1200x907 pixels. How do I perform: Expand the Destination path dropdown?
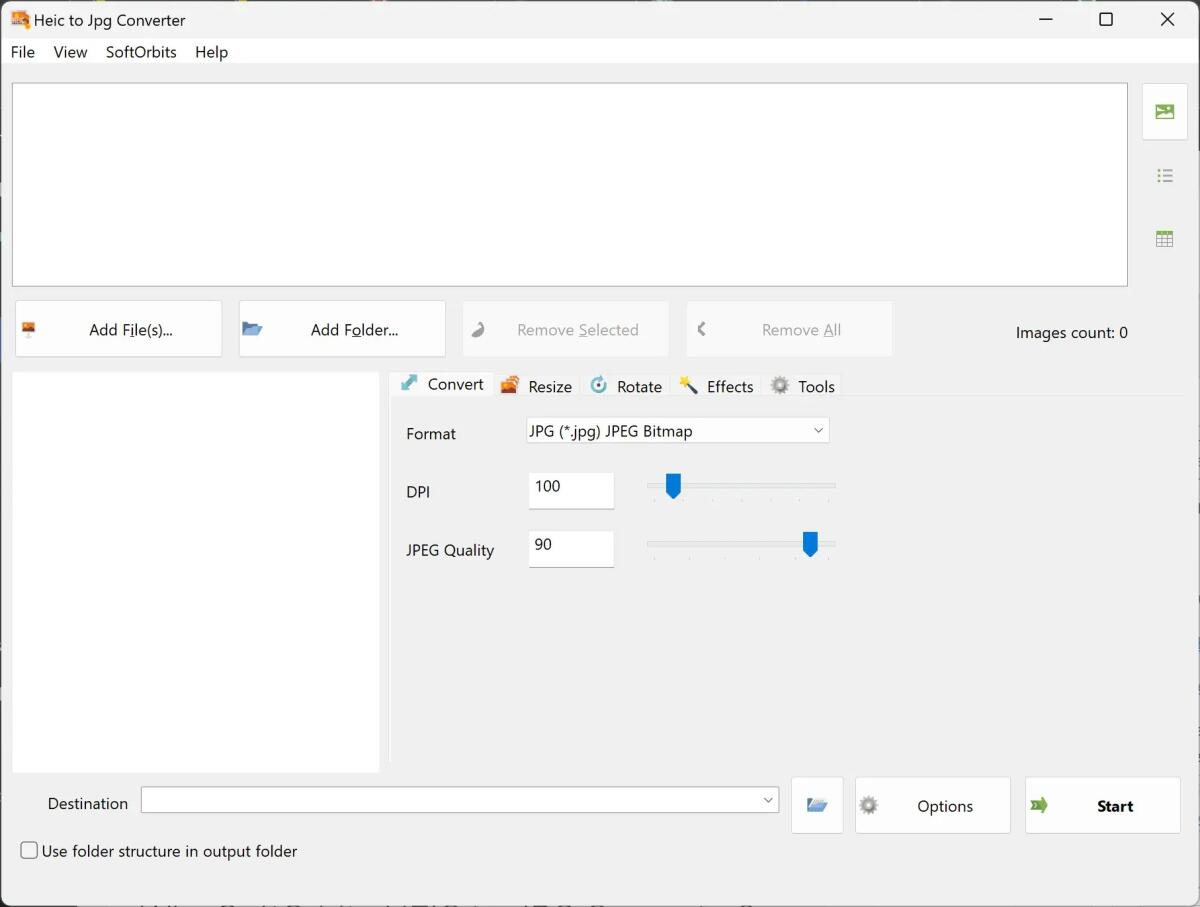click(769, 799)
